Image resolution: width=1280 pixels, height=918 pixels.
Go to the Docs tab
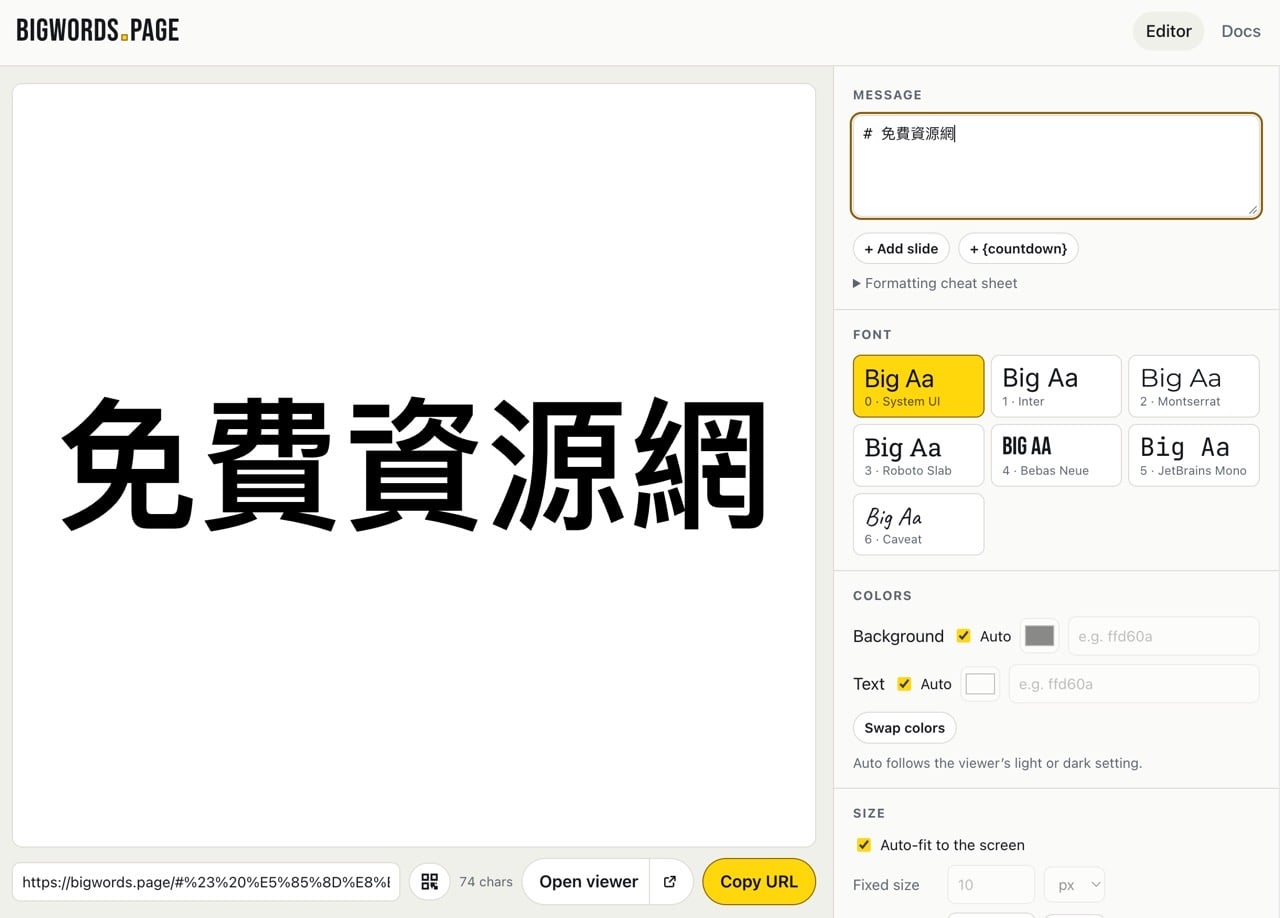[x=1241, y=31]
